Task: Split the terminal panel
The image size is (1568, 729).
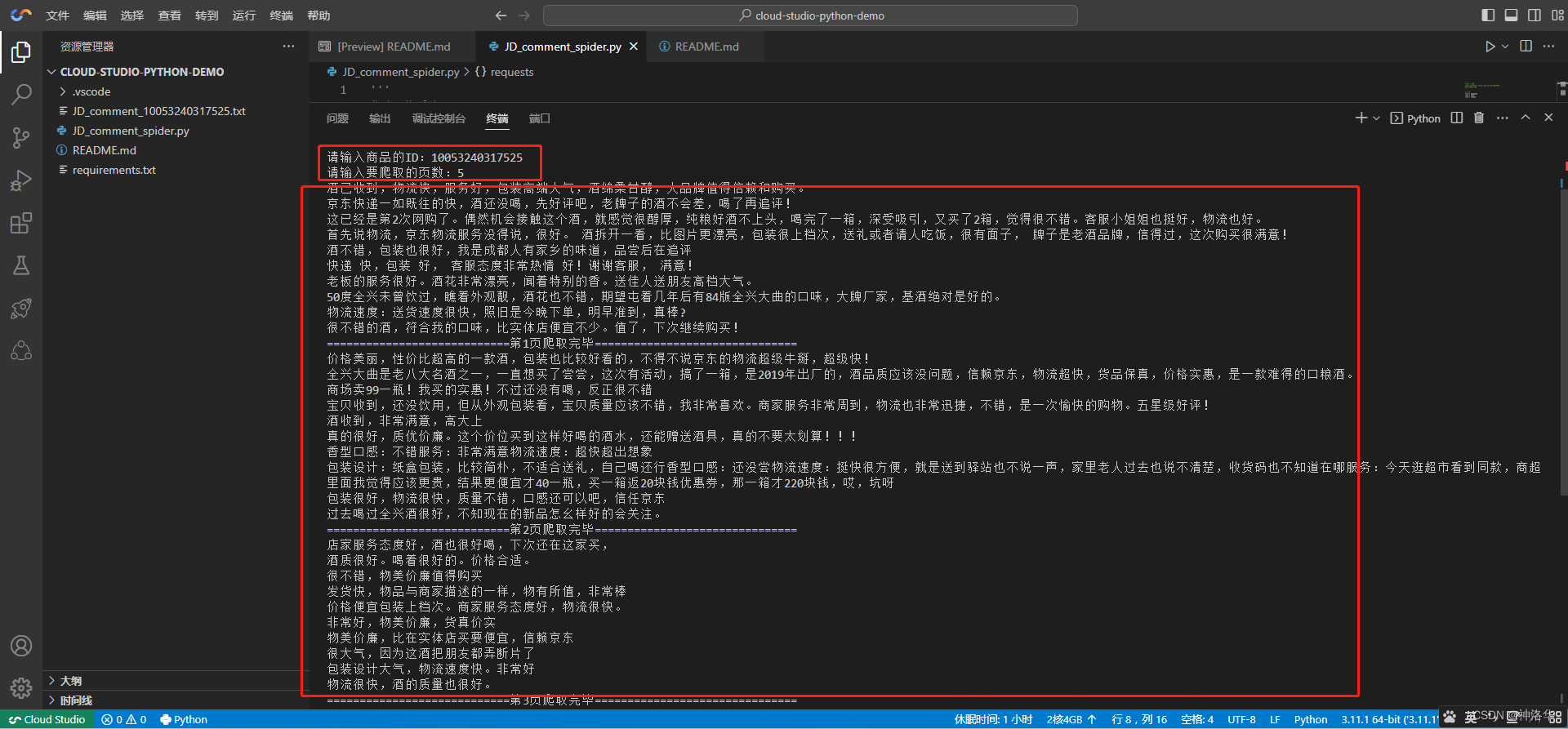Action: [x=1457, y=118]
